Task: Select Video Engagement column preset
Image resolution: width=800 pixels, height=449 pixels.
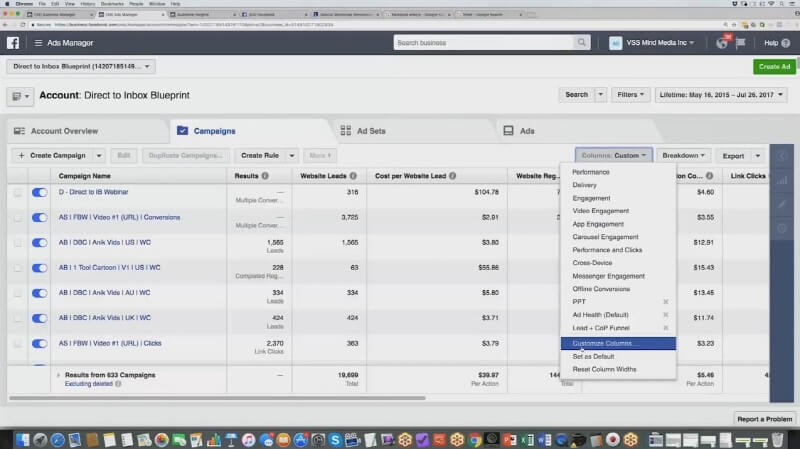Action: coord(601,211)
